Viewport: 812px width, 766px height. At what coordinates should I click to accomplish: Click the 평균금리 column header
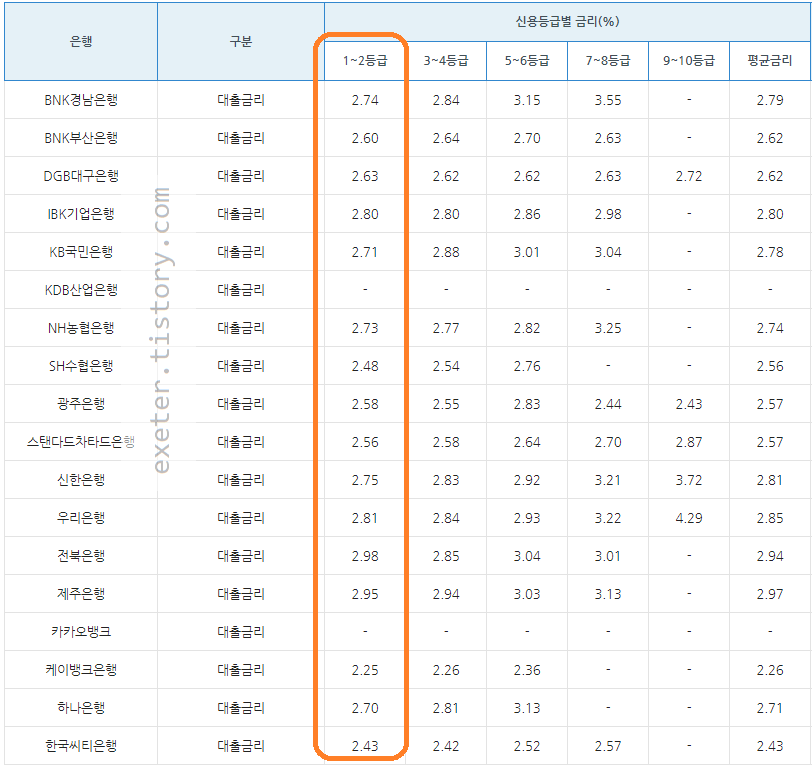(x=770, y=61)
